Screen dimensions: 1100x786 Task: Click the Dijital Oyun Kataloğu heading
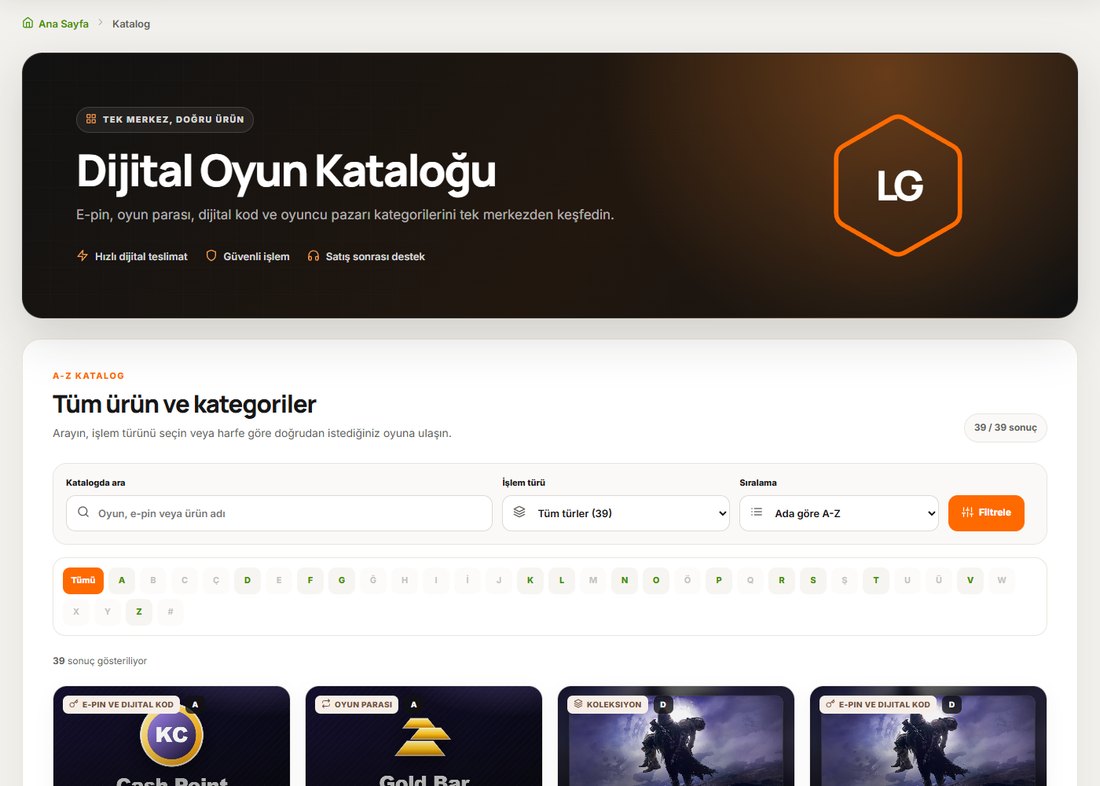286,171
